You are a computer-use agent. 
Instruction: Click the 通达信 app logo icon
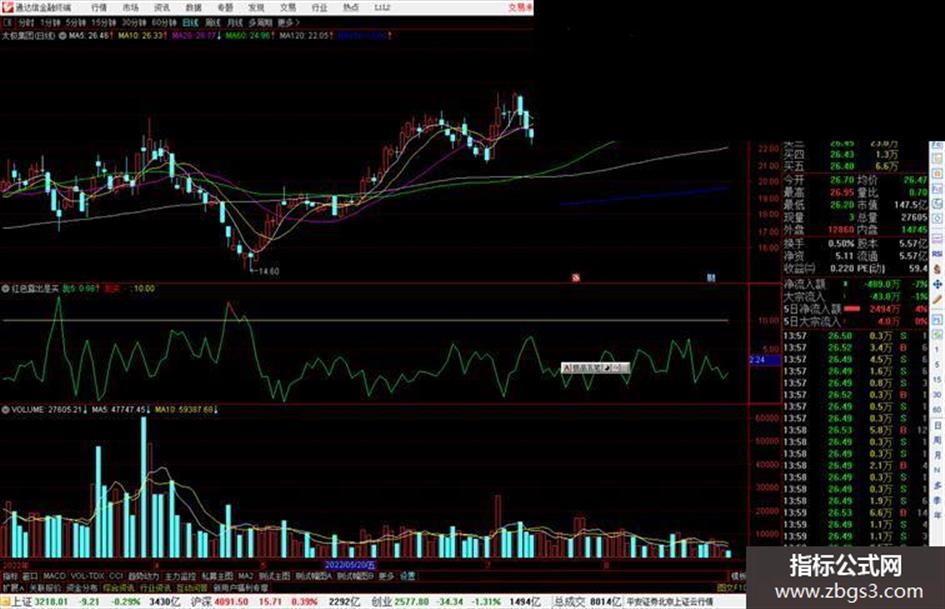8,7
